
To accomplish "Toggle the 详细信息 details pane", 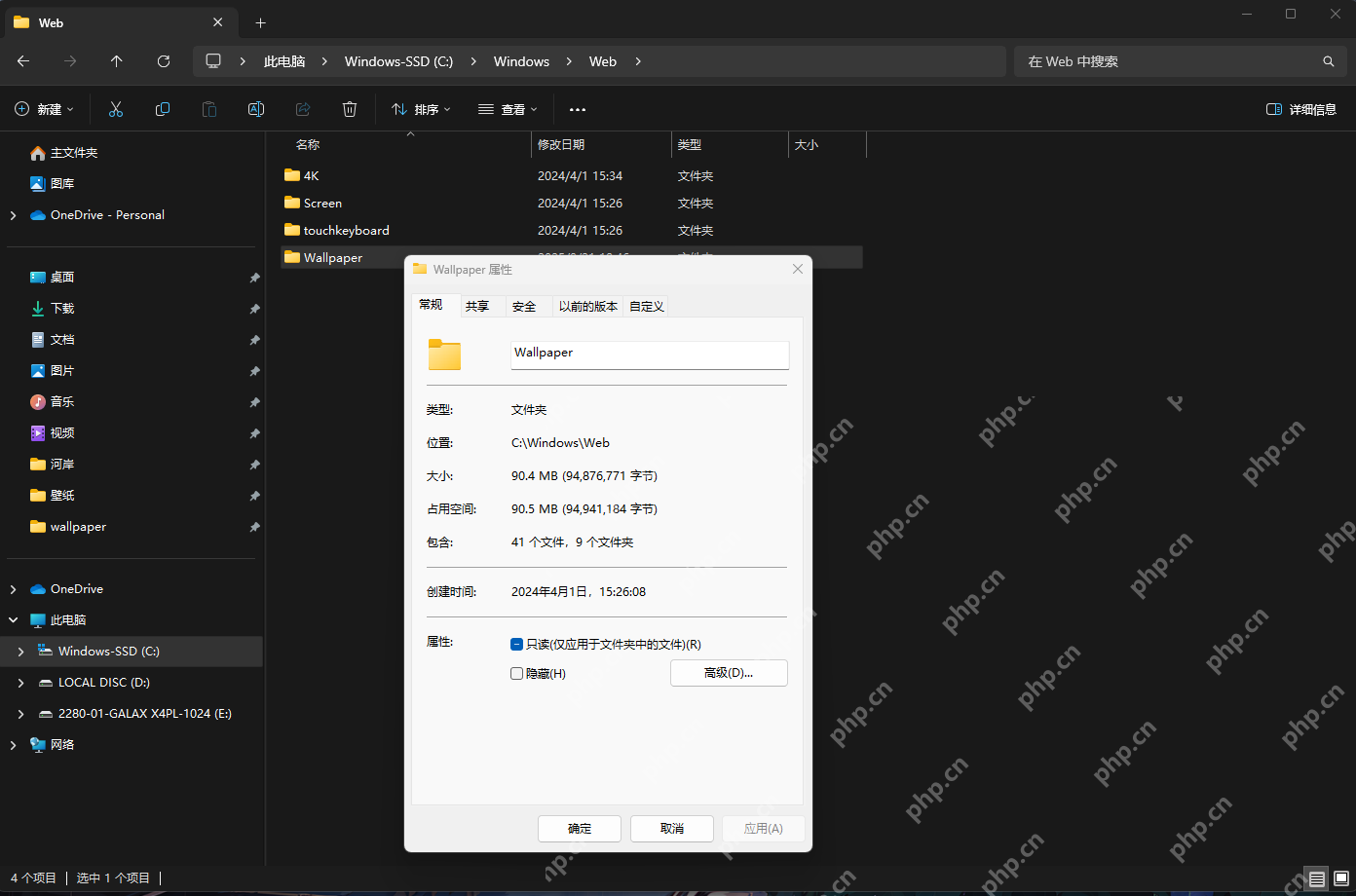I will [x=1300, y=109].
